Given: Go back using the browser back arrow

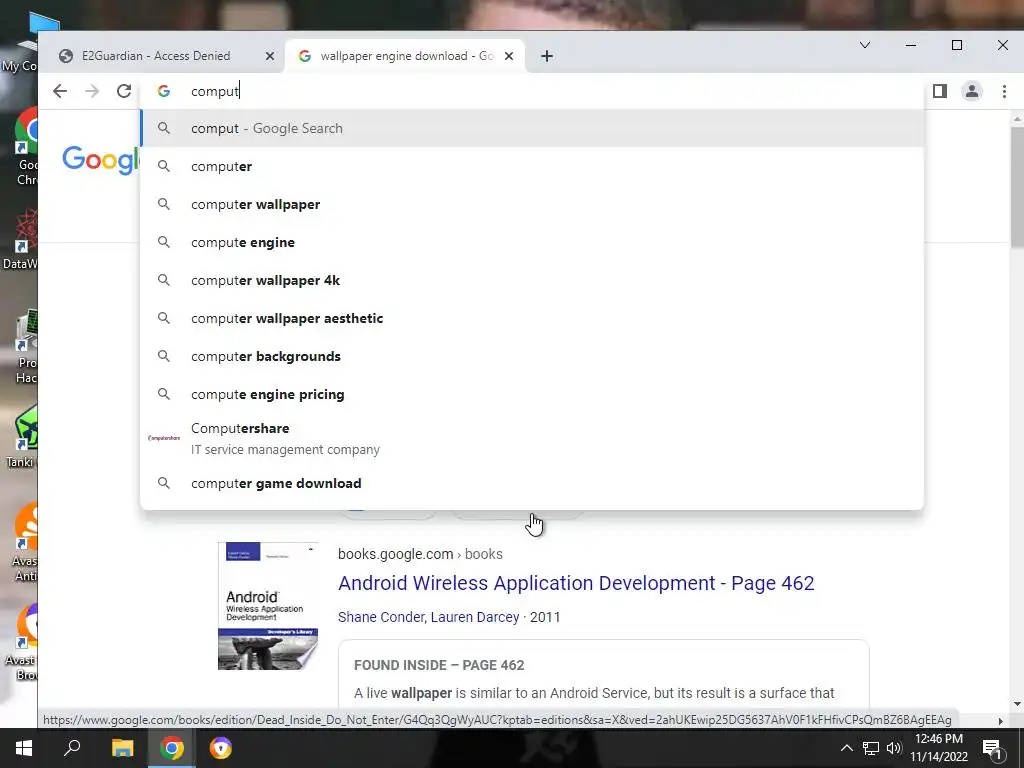Looking at the screenshot, I should (x=60, y=91).
